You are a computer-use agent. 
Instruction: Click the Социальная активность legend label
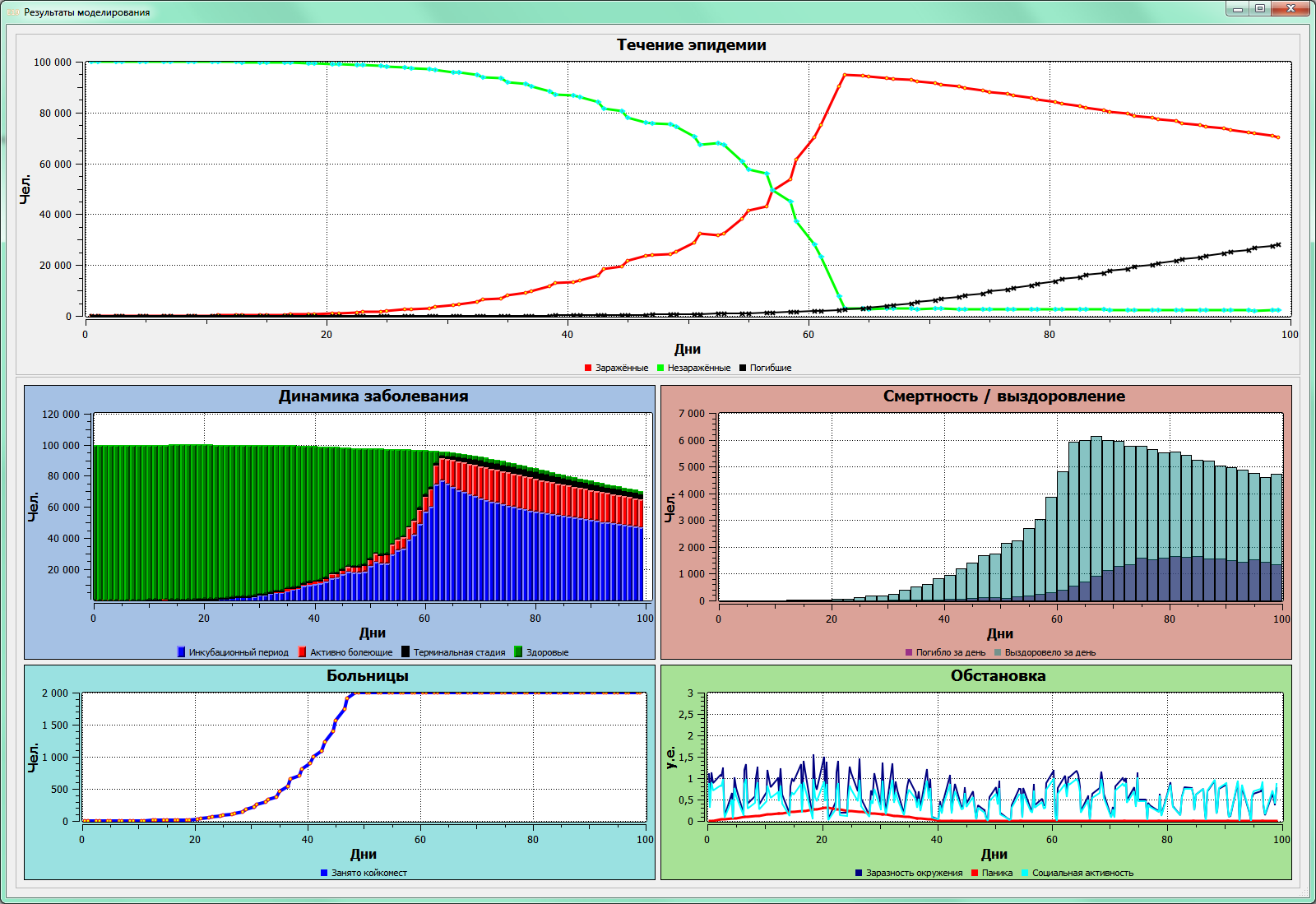click(1083, 873)
